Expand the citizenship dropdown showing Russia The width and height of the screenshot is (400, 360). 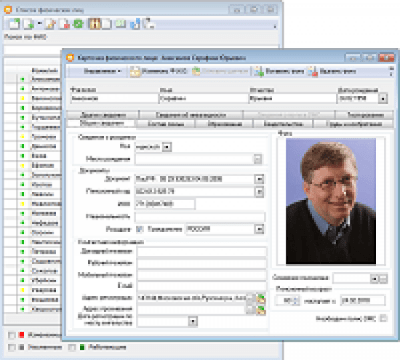[259, 229]
